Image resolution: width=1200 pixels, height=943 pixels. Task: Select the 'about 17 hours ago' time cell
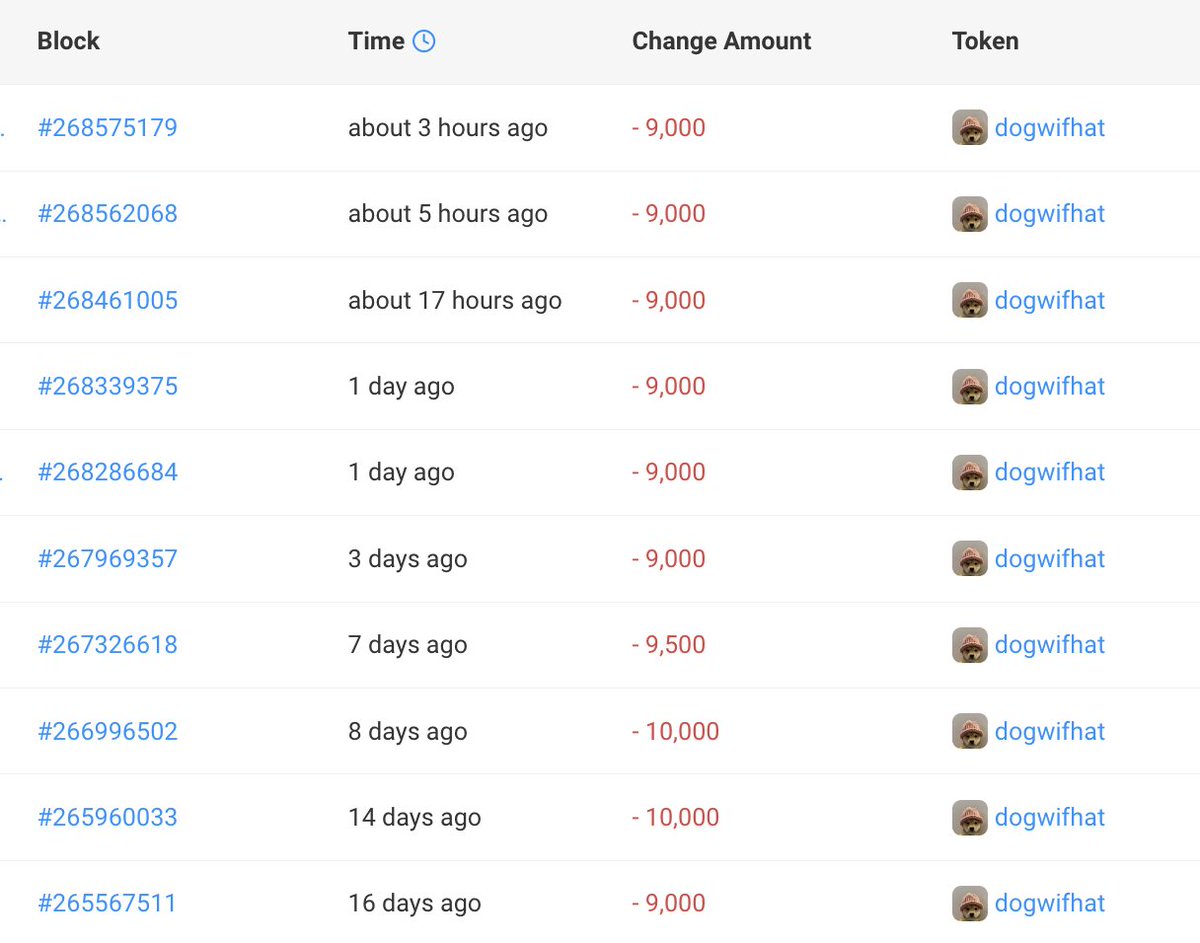tap(455, 300)
